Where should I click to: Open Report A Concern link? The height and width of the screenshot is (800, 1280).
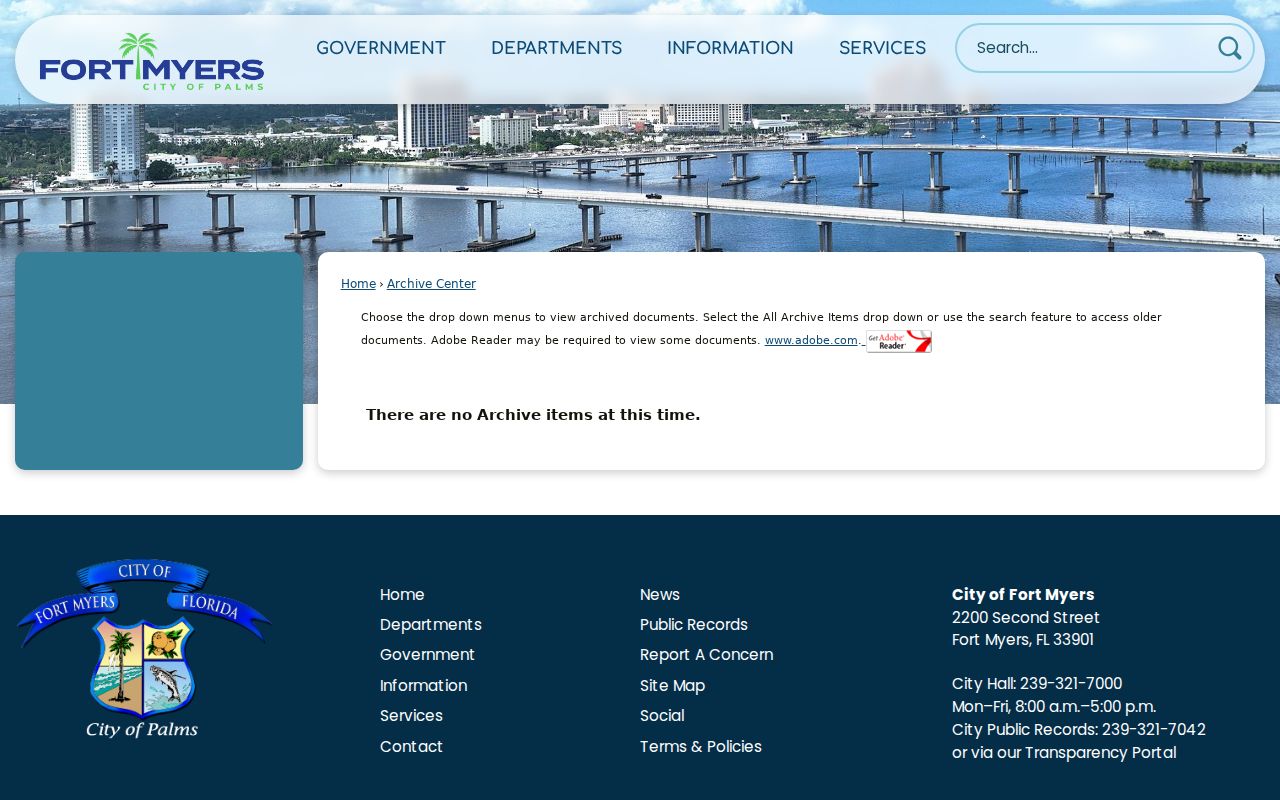(x=707, y=654)
